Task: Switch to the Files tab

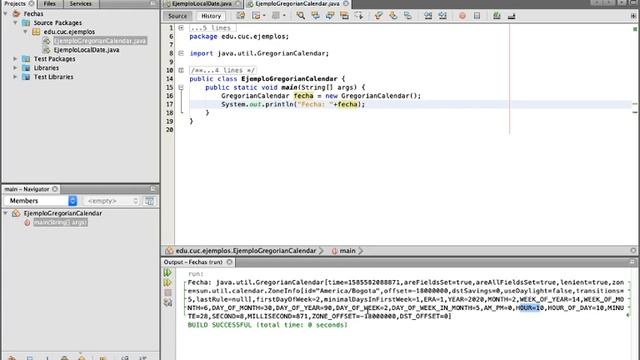Action: tap(50, 4)
